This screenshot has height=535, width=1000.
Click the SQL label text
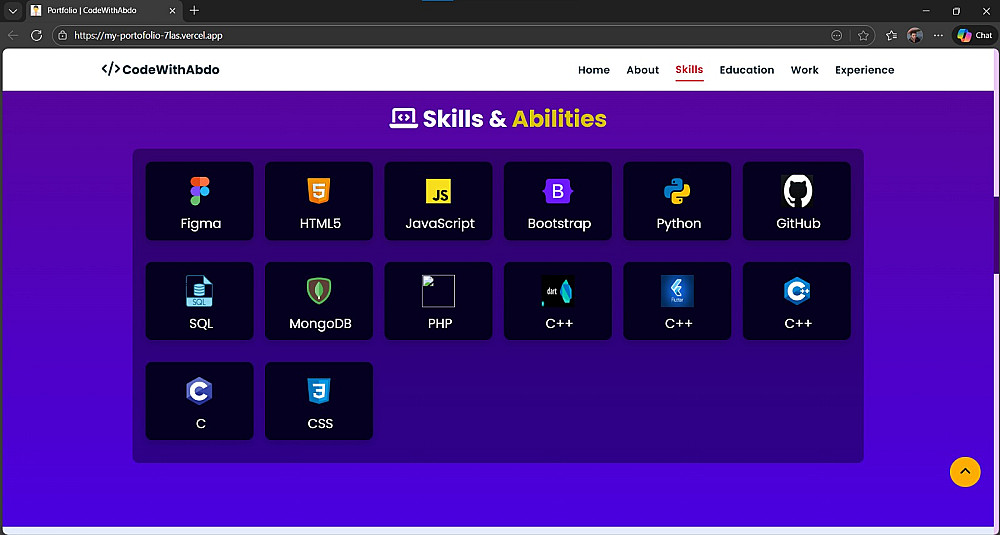click(x=201, y=324)
